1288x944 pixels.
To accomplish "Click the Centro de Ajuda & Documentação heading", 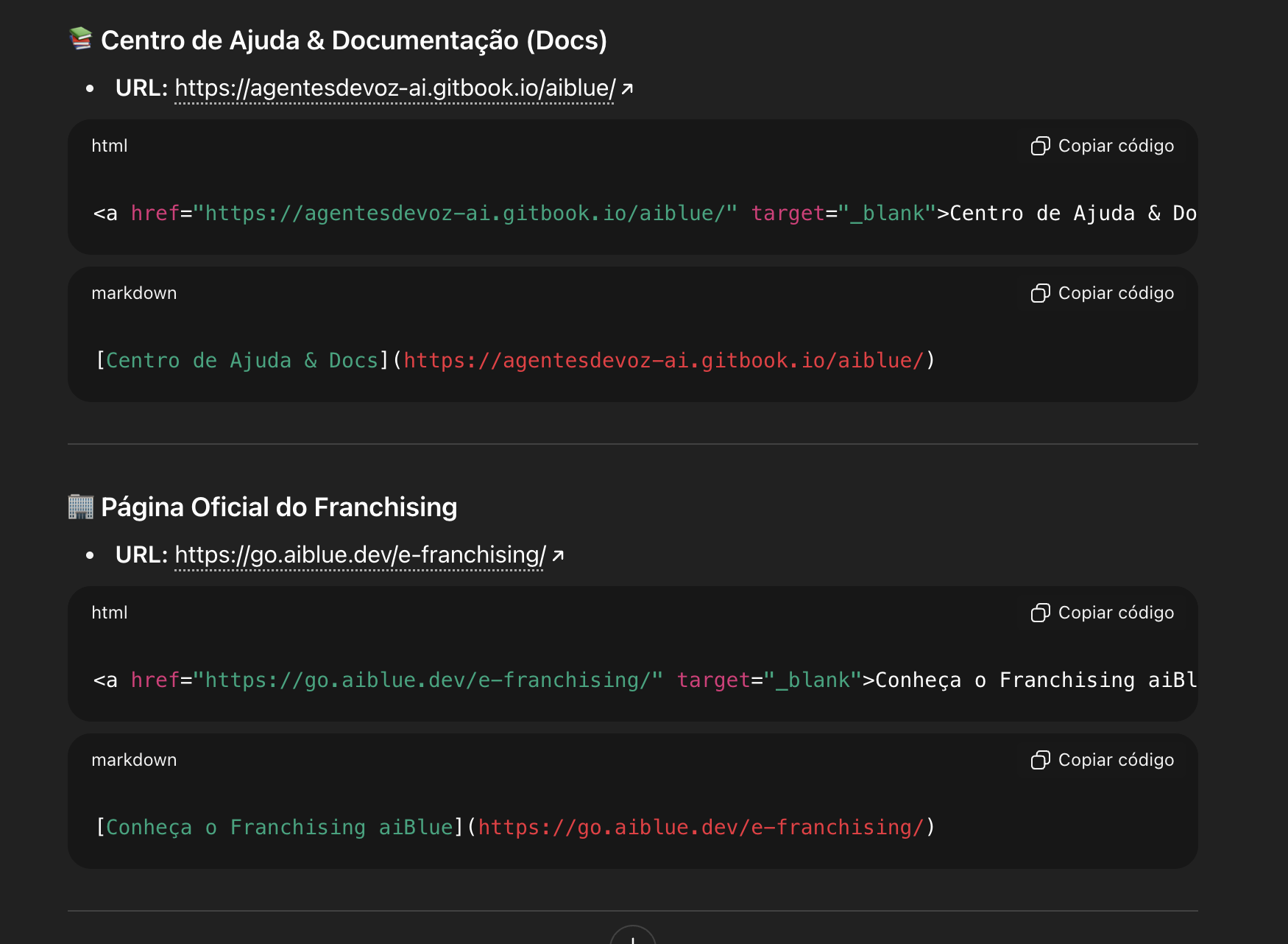I will (x=353, y=40).
